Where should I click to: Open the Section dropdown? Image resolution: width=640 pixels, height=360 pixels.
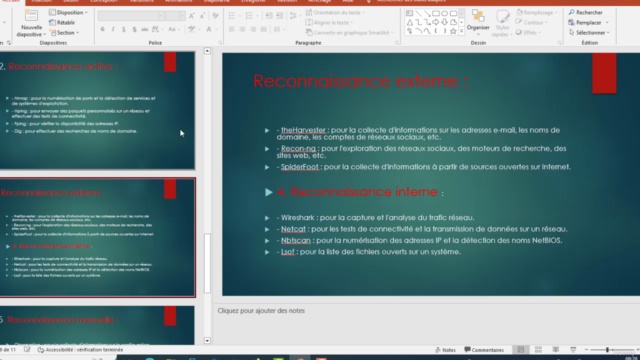[64, 33]
